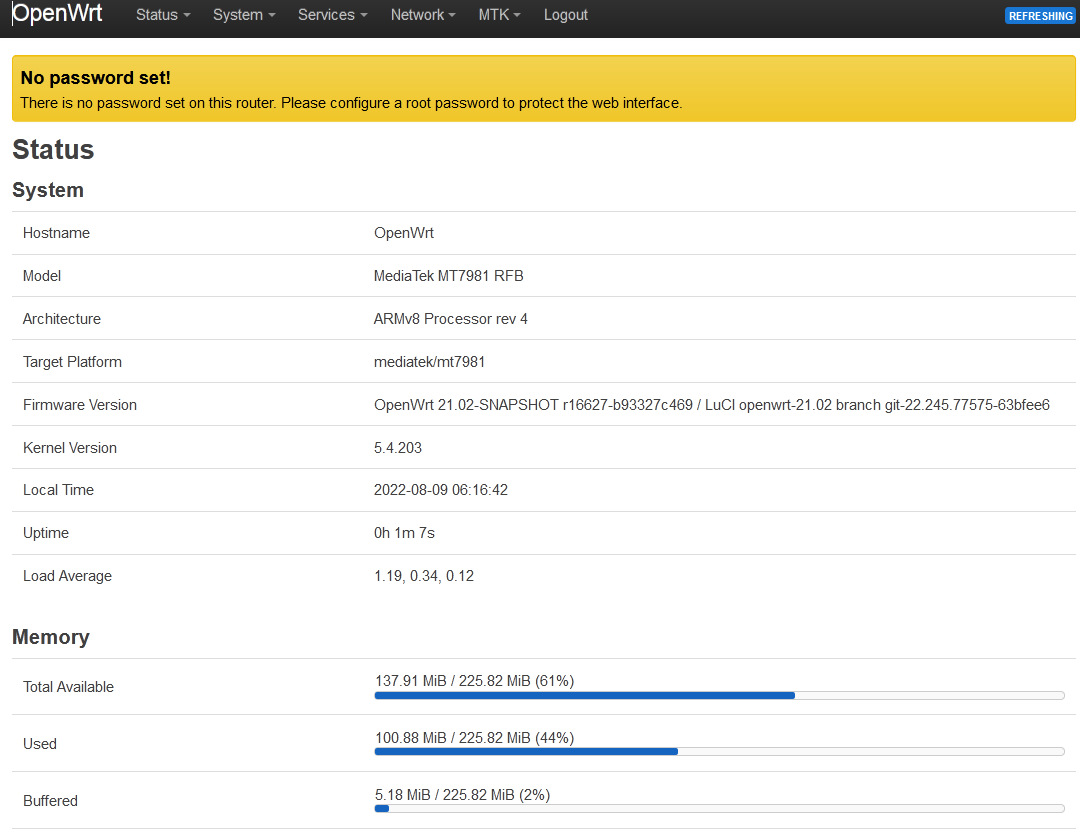The image size is (1080, 840).
Task: Click the 'No password set!' warning banner
Action: point(540,88)
